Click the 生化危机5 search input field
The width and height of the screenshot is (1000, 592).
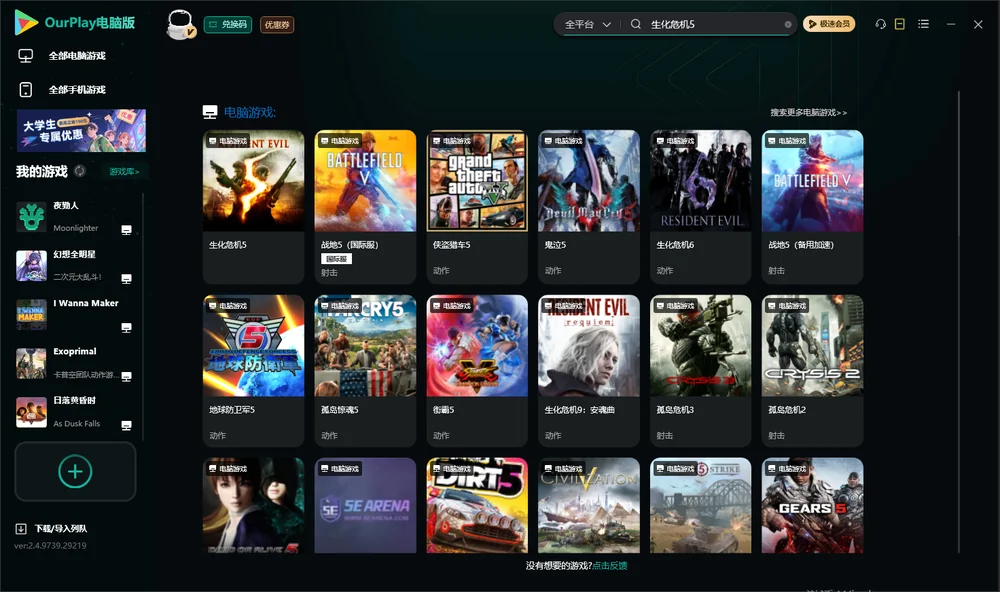tap(714, 24)
